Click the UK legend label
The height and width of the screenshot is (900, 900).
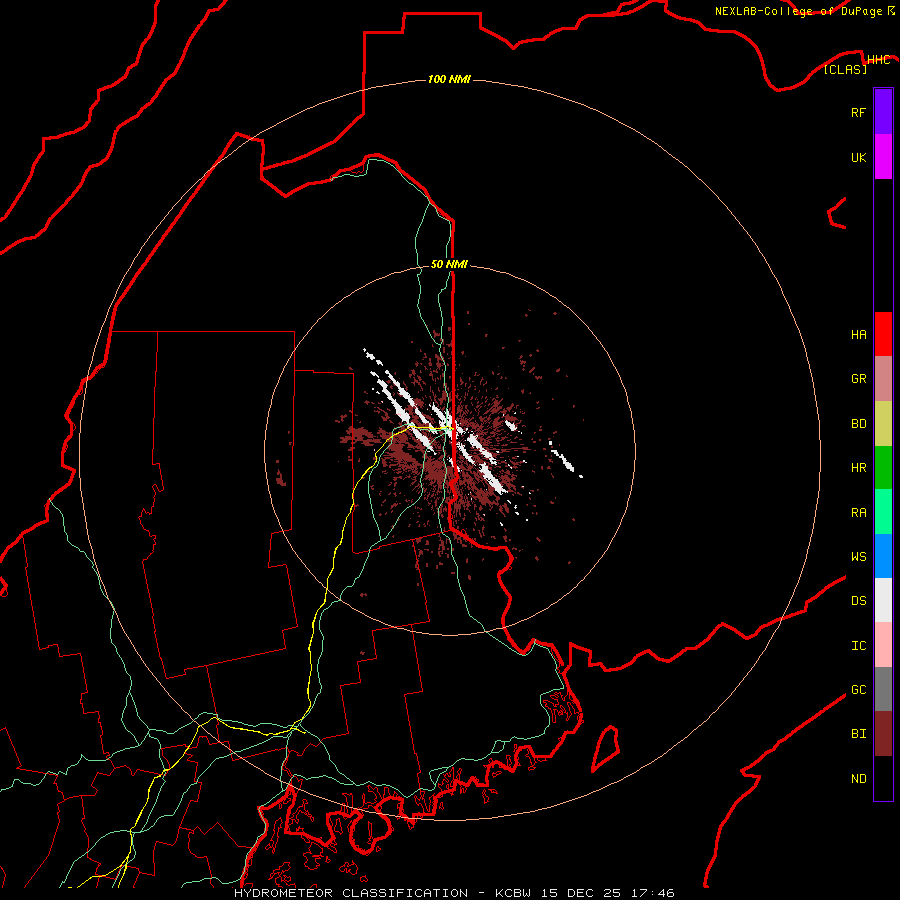[858, 157]
